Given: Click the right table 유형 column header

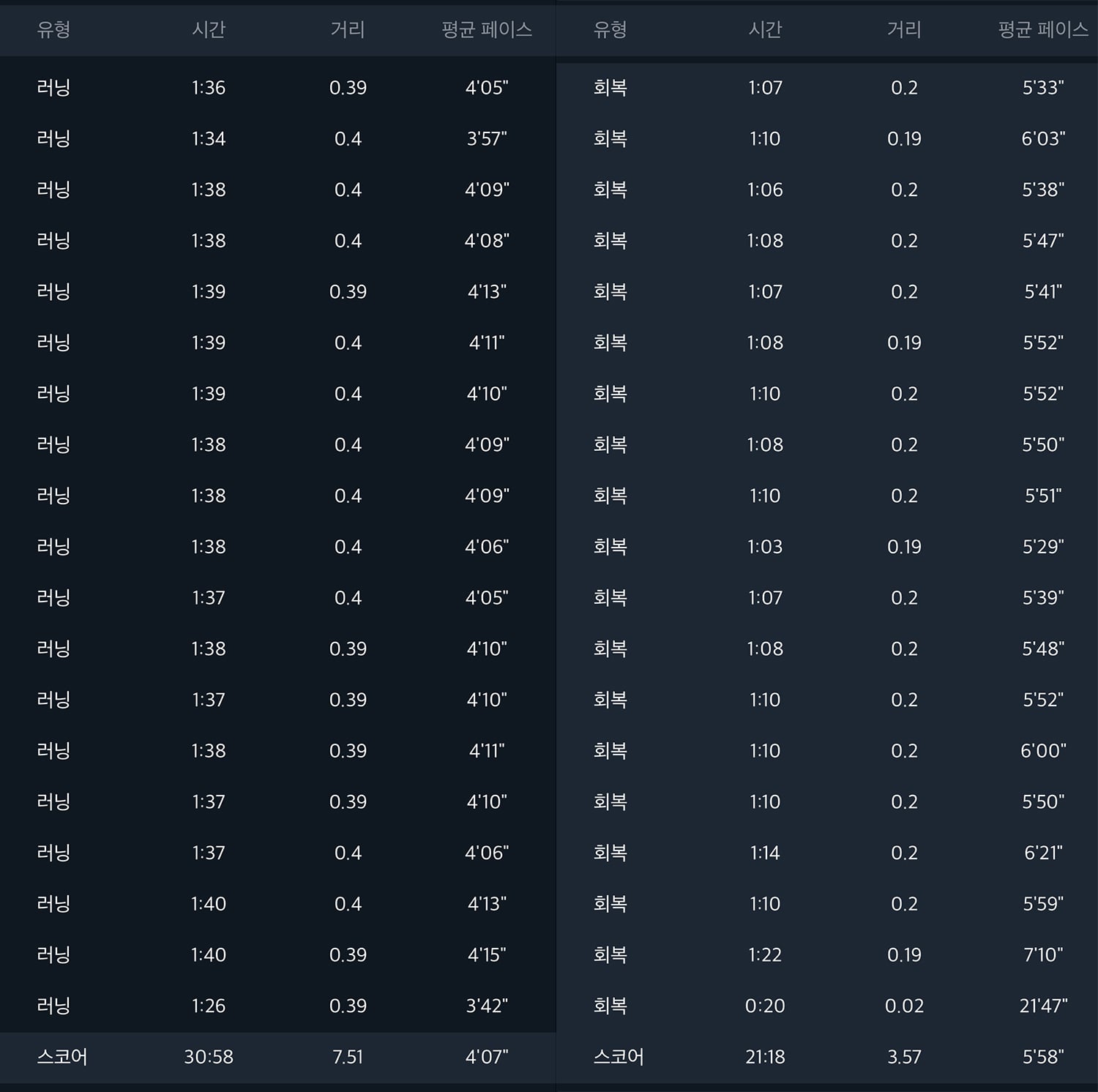Looking at the screenshot, I should click(610, 29).
